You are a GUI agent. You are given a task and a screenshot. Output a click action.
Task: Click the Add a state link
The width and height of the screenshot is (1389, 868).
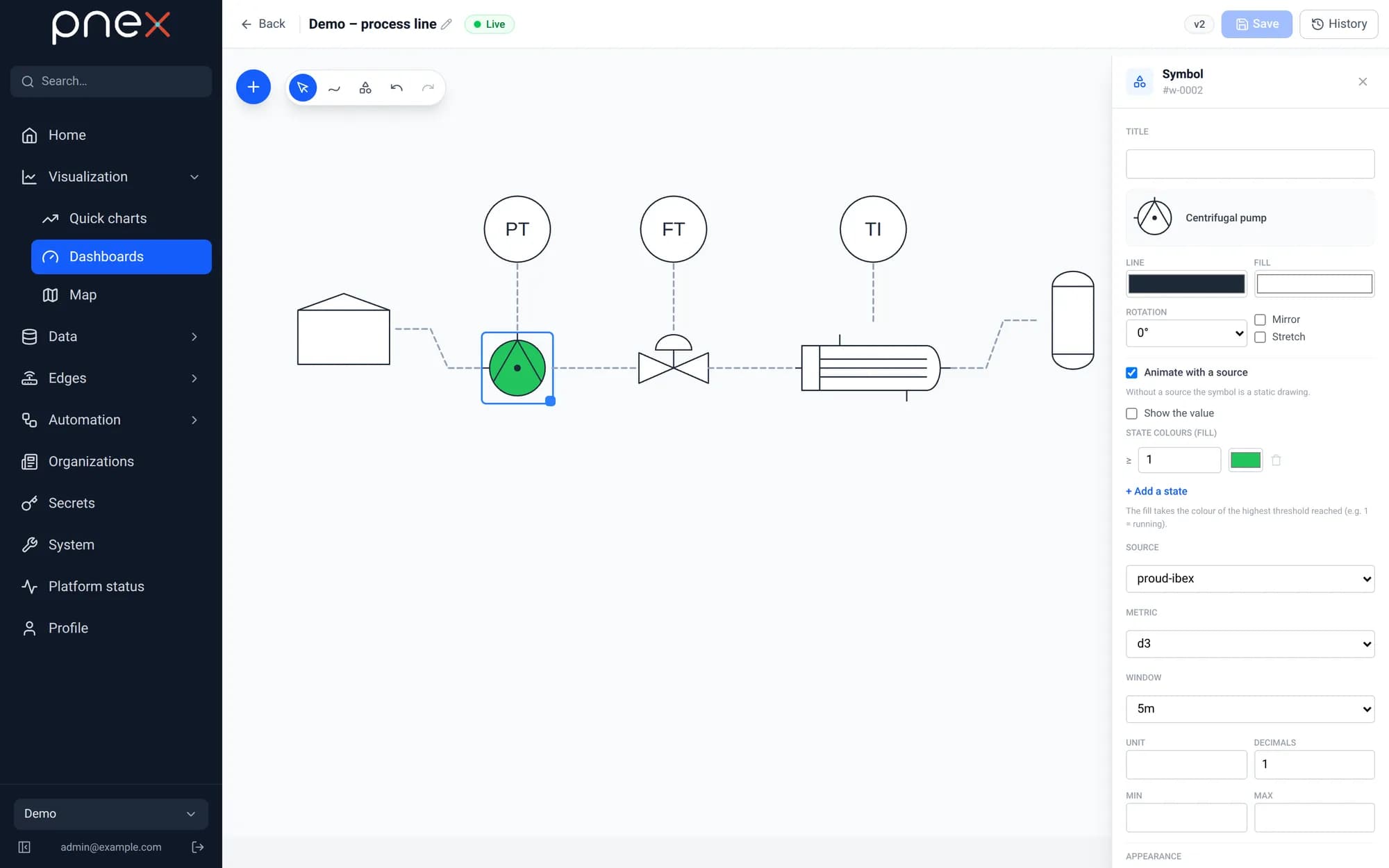1156,491
